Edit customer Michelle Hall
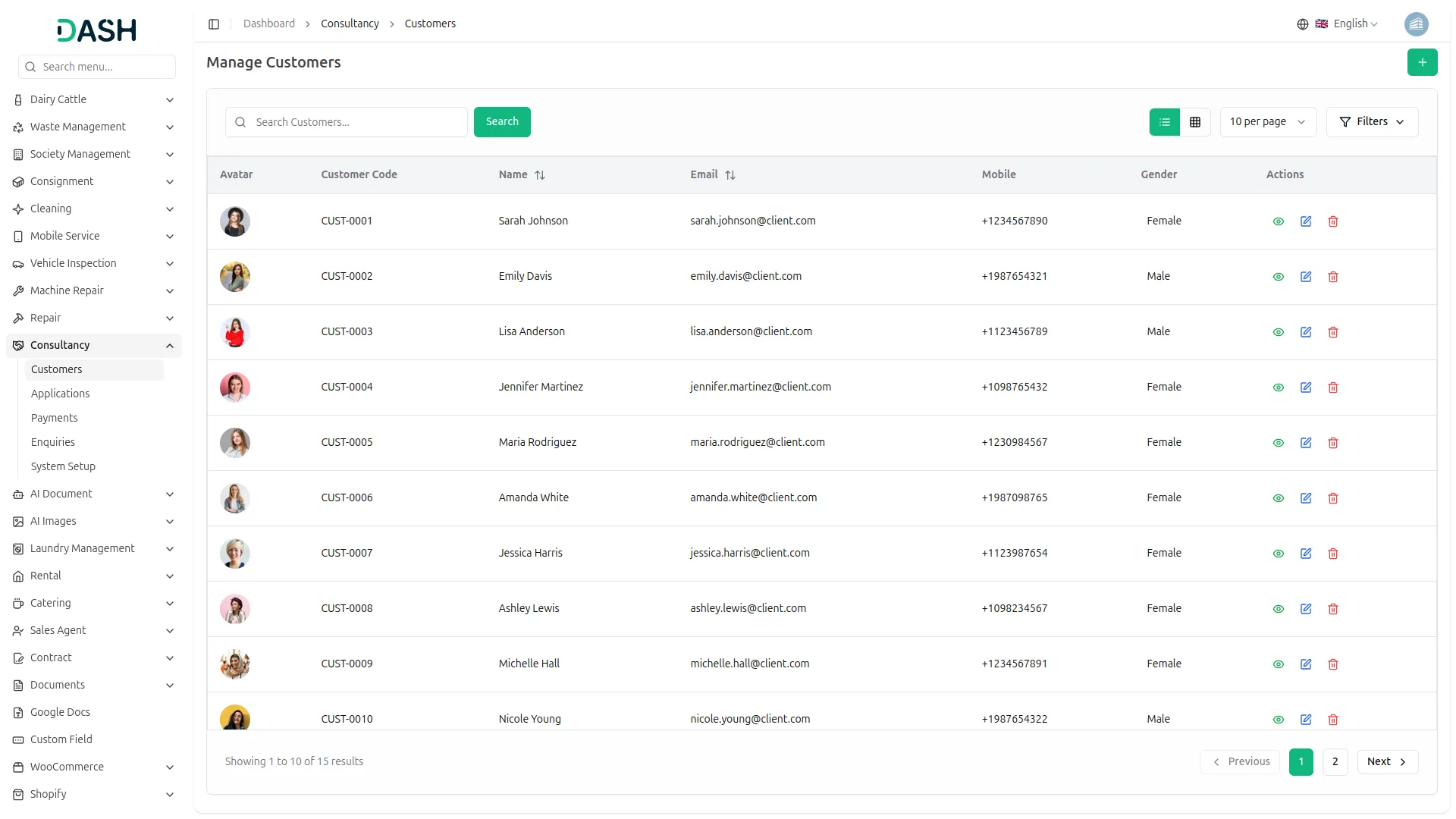This screenshot has width=1456, height=819. [x=1305, y=664]
